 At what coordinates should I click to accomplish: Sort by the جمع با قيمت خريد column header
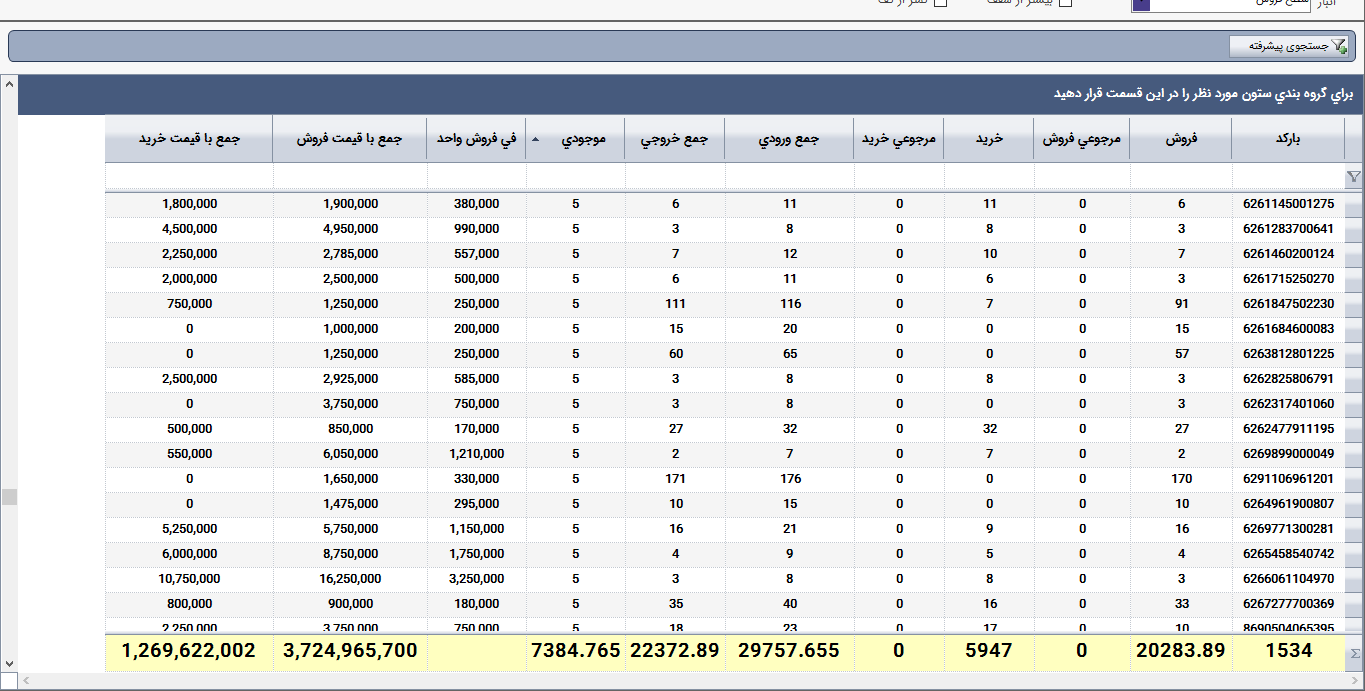click(x=189, y=140)
